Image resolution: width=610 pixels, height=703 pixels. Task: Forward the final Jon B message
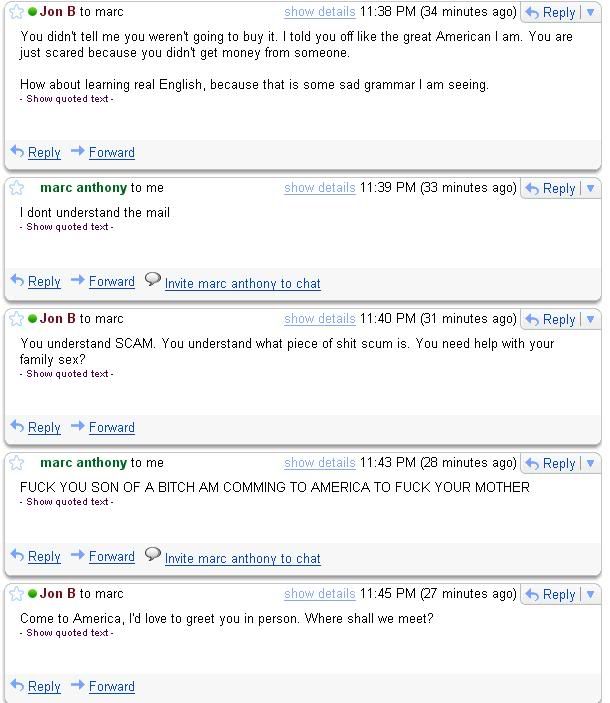(x=112, y=686)
